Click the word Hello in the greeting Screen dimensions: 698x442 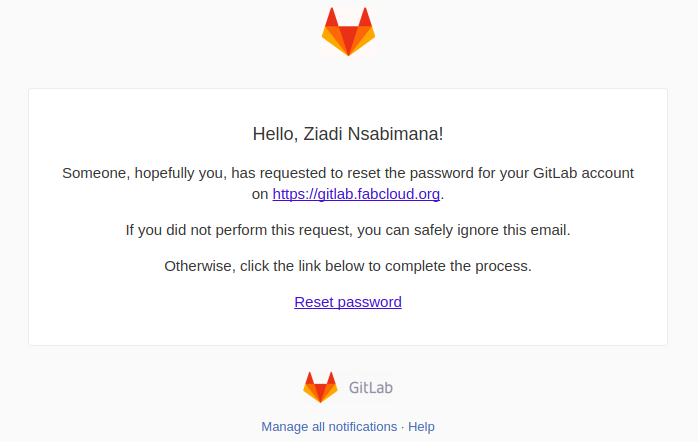(x=273, y=133)
